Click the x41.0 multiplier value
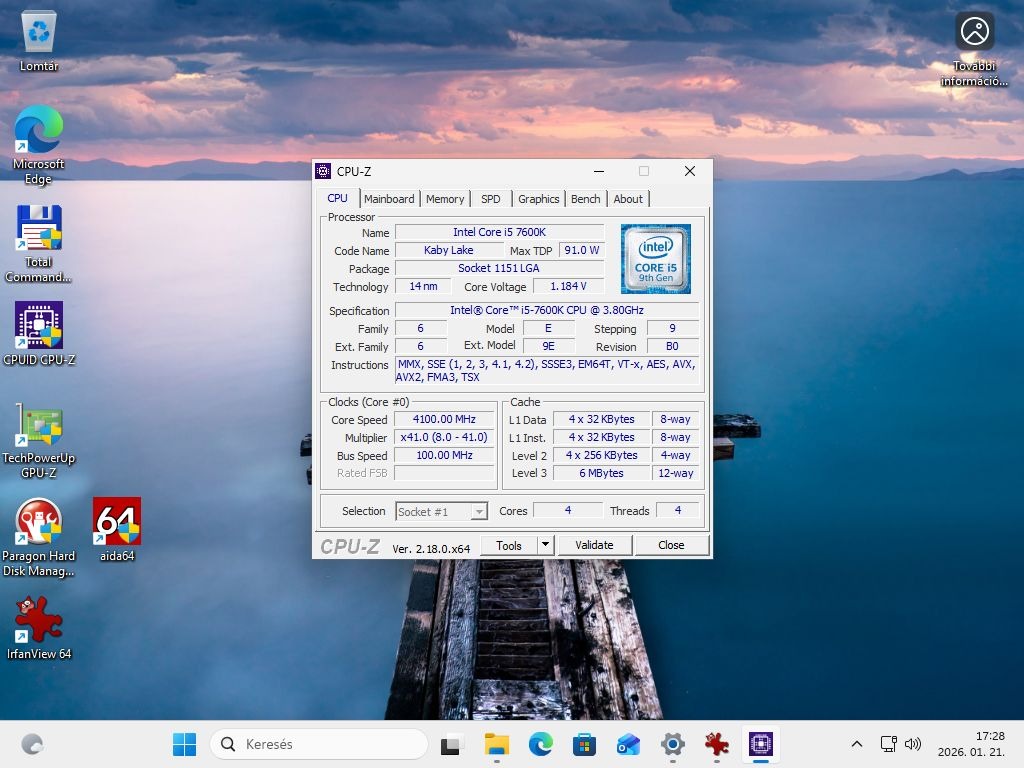 pyautogui.click(x=444, y=438)
